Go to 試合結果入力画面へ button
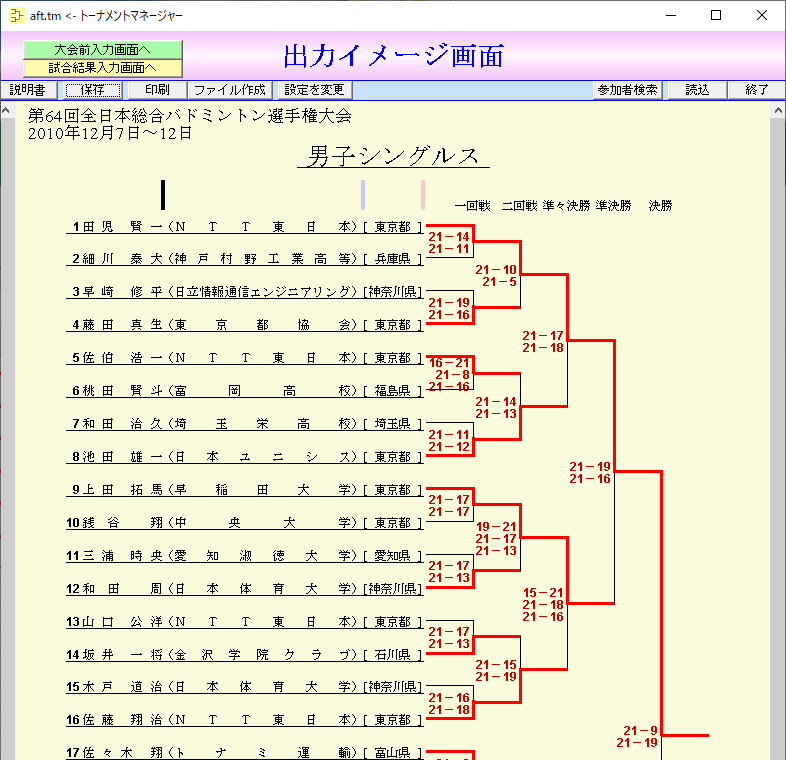Image resolution: width=786 pixels, height=760 pixels. (x=102, y=68)
